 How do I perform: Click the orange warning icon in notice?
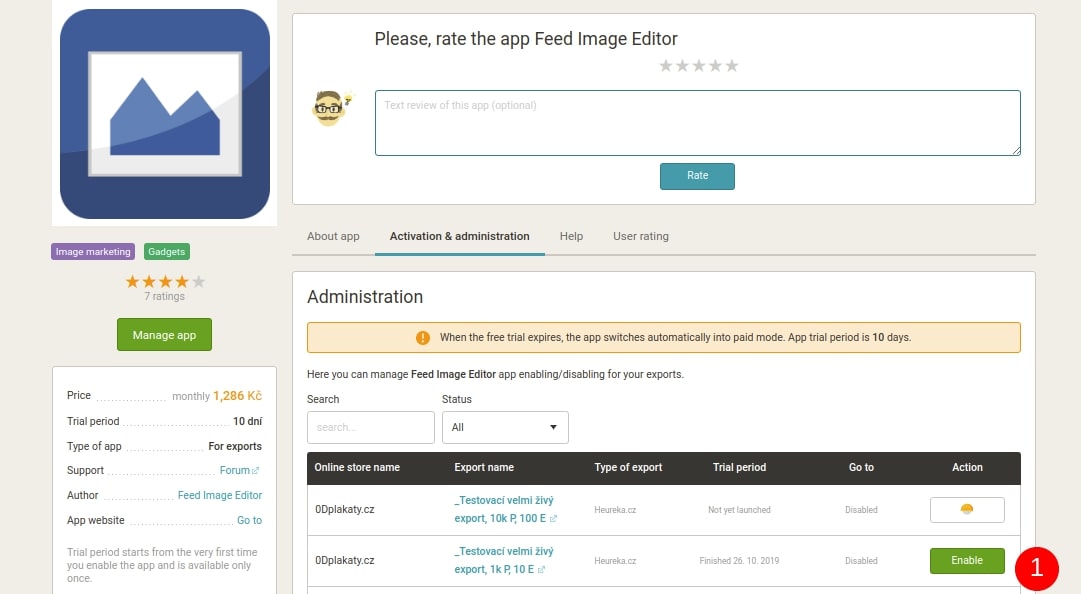point(423,338)
